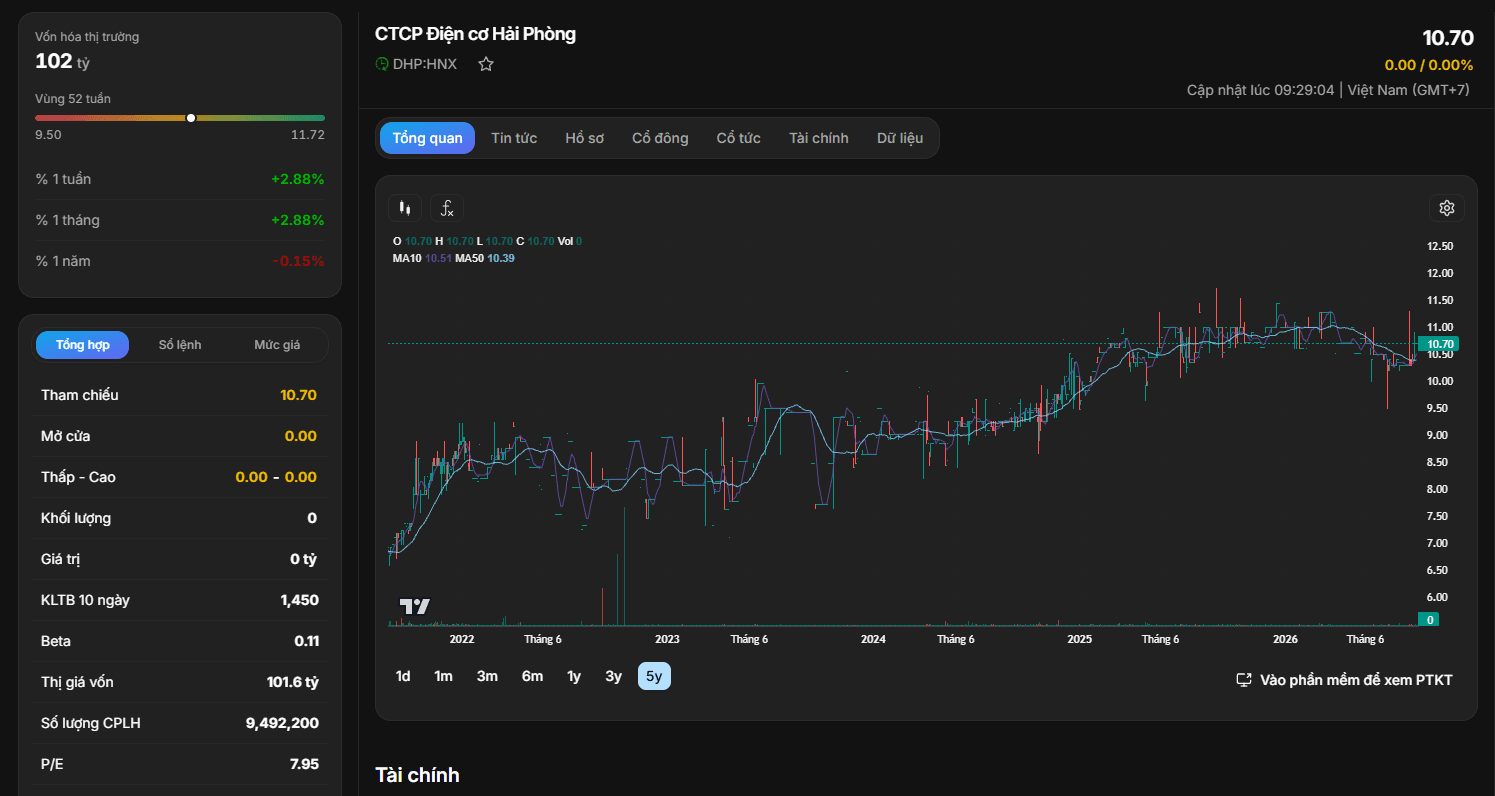1495x796 pixels.
Task: Click the 10.70 current price label on axis
Action: click(x=1440, y=344)
